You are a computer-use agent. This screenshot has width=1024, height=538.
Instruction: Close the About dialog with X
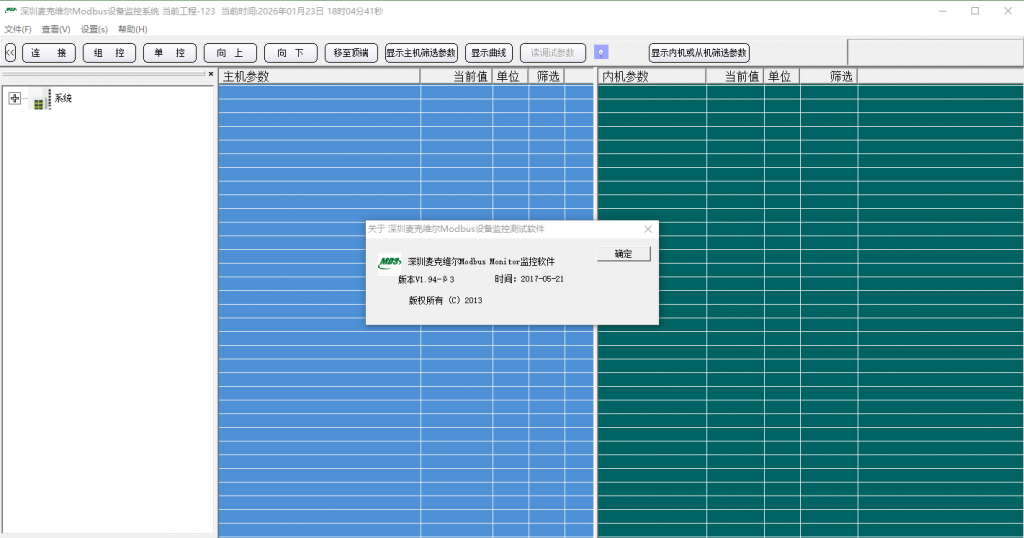coord(647,229)
